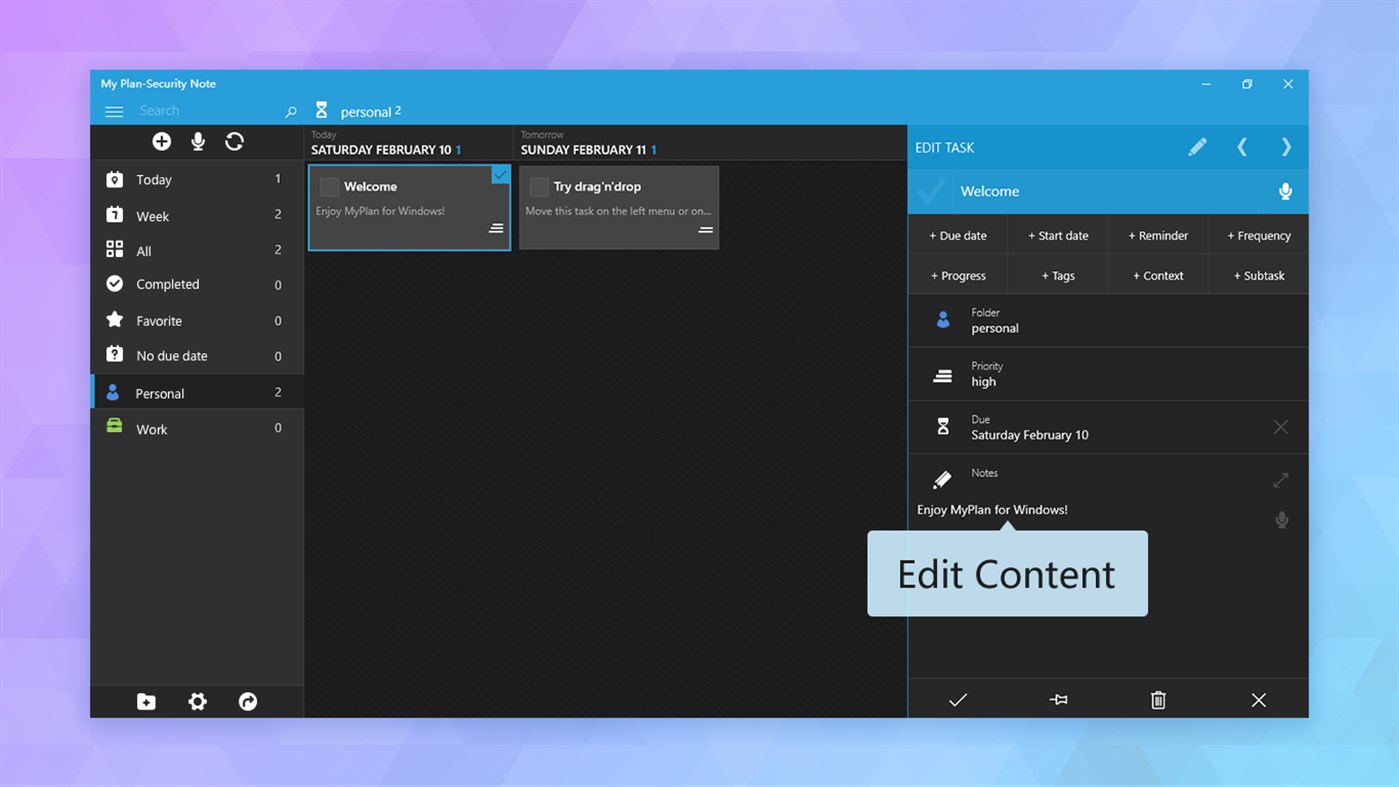The image size is (1399, 787).
Task: Delete the Welcome task via trash icon
Action: coord(1157,699)
